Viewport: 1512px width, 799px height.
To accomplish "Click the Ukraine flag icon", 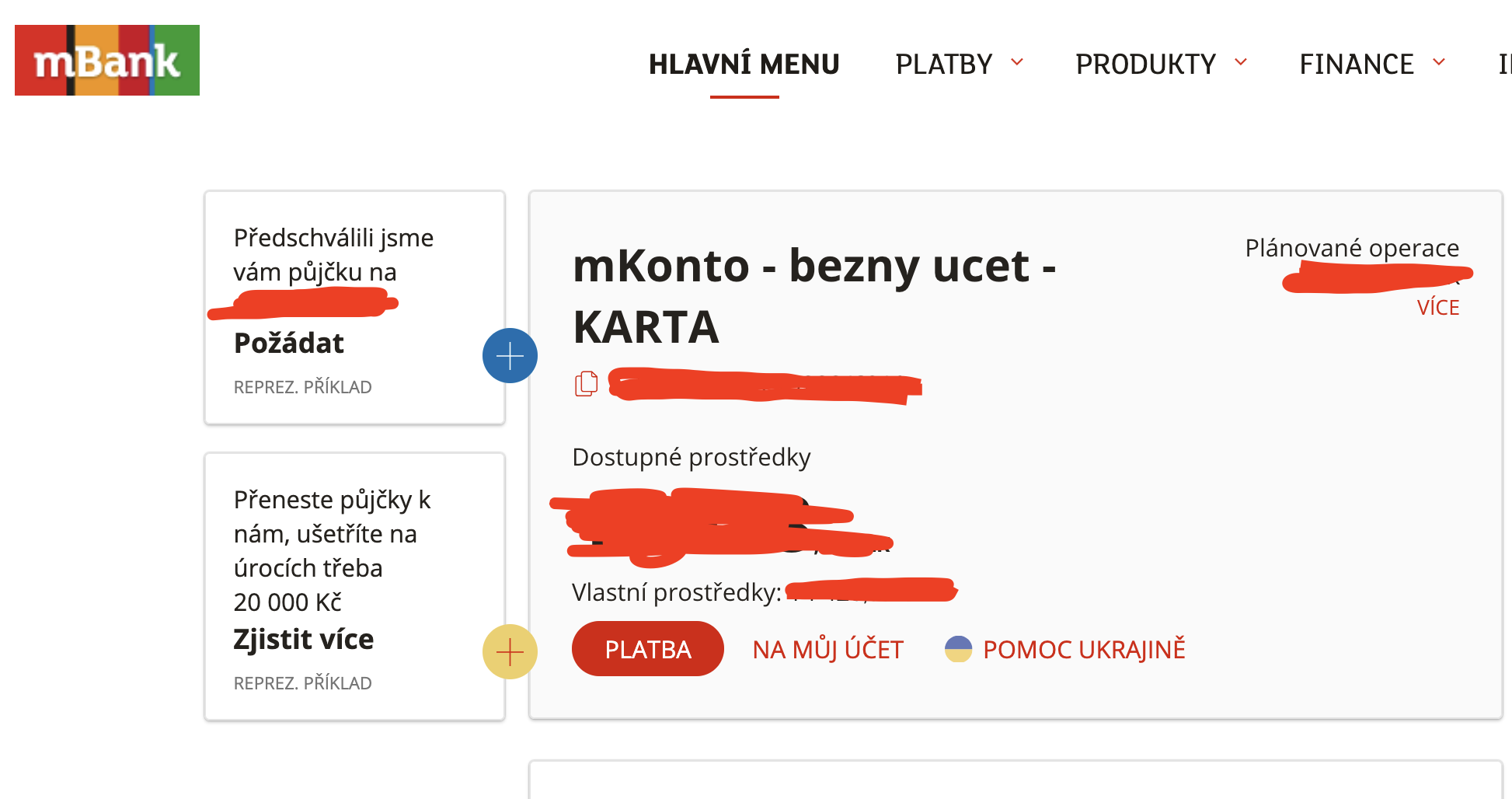I will (958, 649).
